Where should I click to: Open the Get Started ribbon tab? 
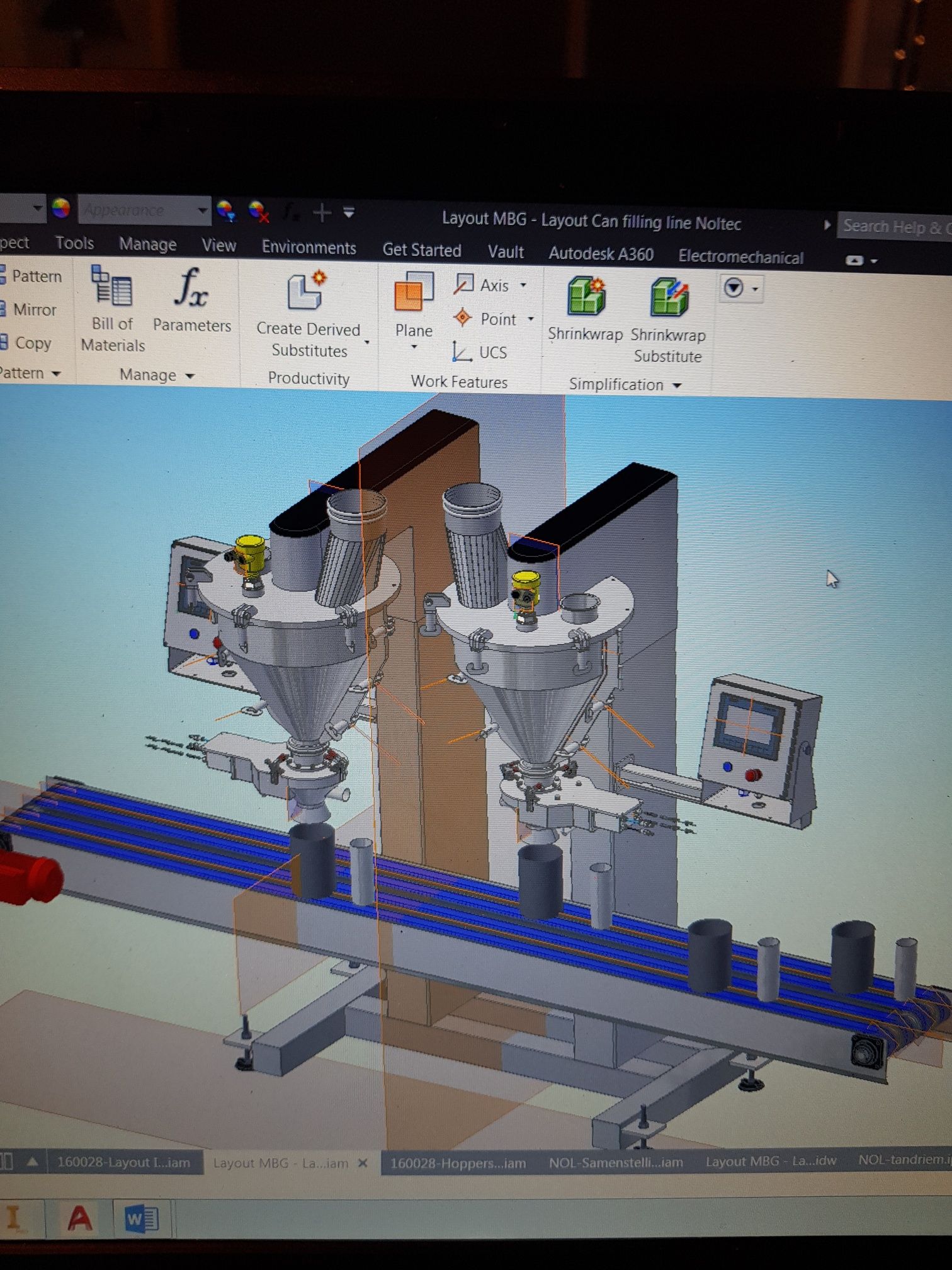pos(422,250)
